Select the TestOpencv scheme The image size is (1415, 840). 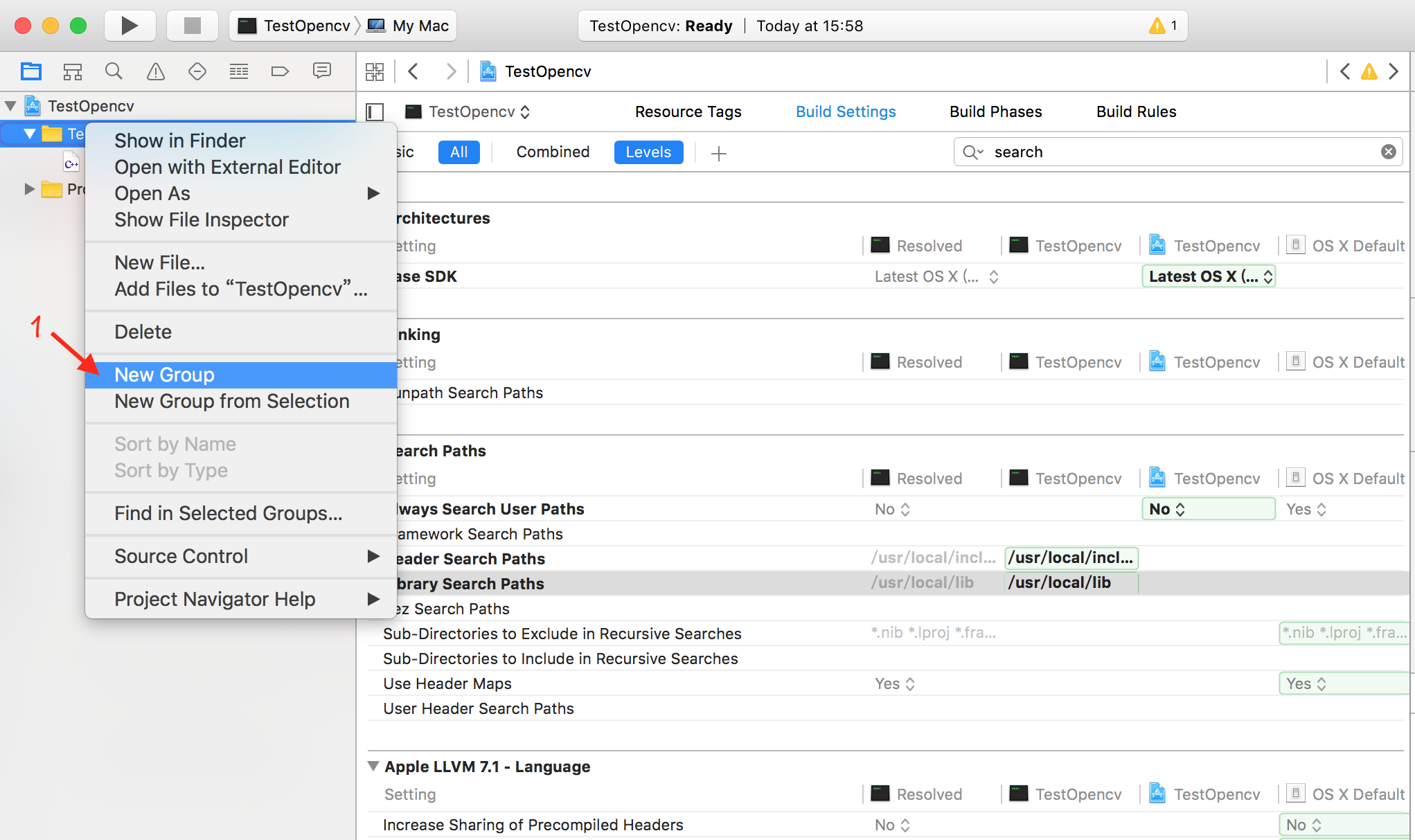pyautogui.click(x=294, y=26)
